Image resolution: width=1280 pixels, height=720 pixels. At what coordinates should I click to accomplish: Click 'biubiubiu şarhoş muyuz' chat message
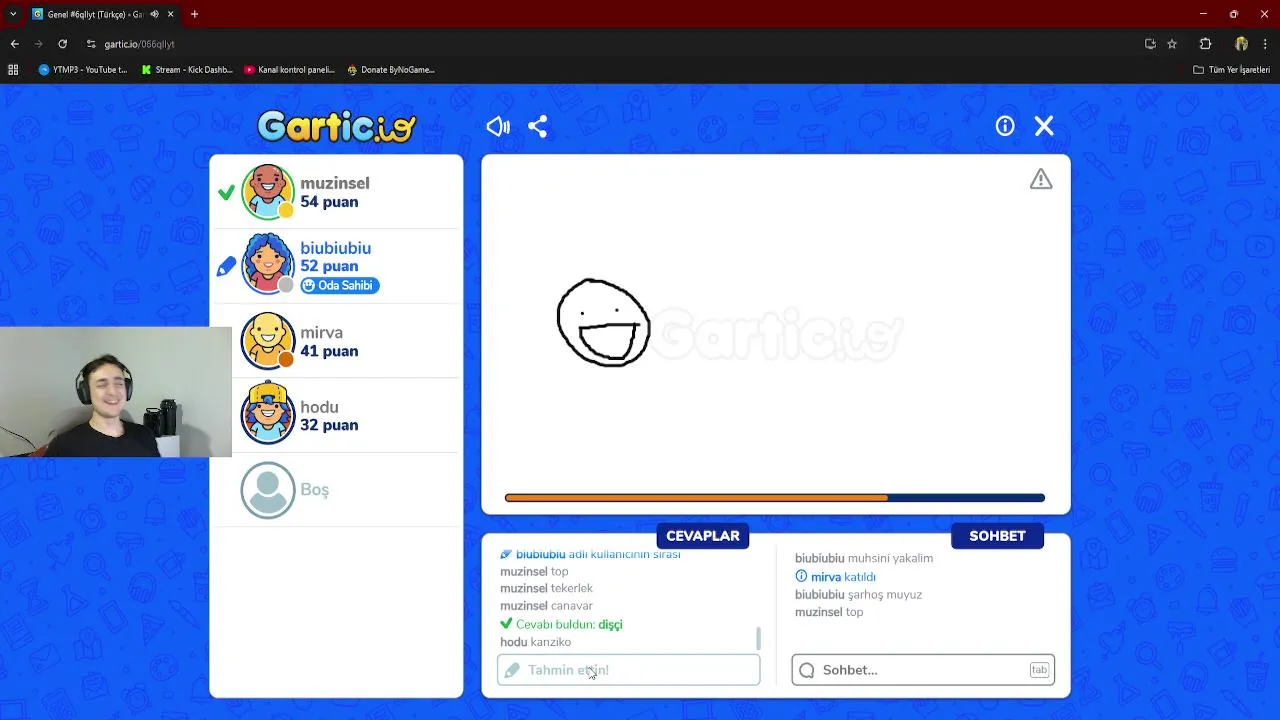coord(858,595)
